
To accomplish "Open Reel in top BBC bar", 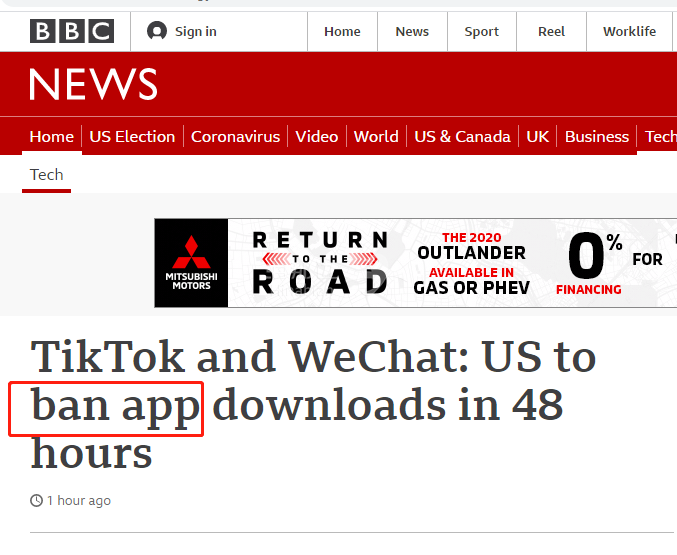I will (551, 32).
